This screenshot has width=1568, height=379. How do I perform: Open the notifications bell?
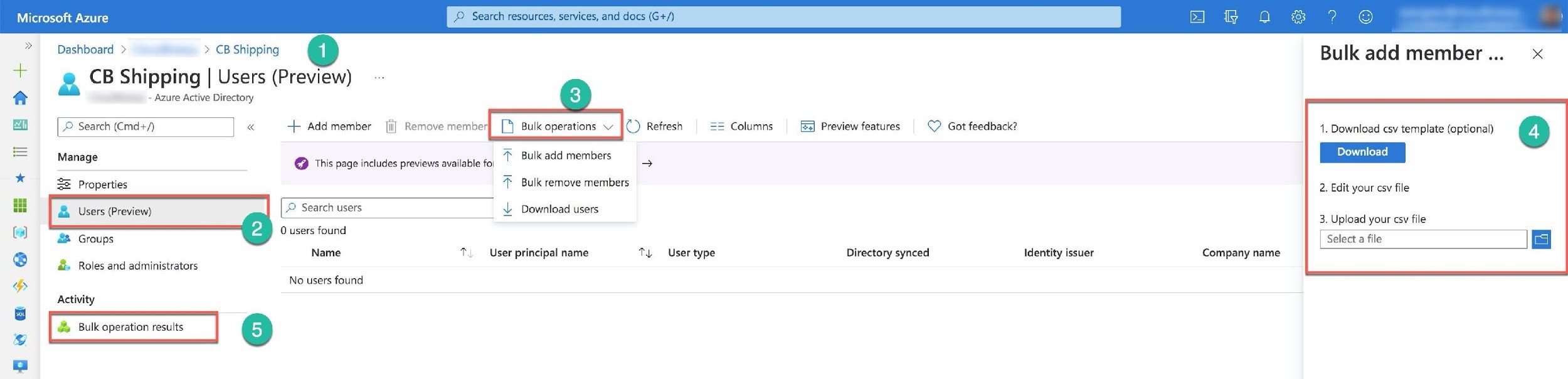1264,17
